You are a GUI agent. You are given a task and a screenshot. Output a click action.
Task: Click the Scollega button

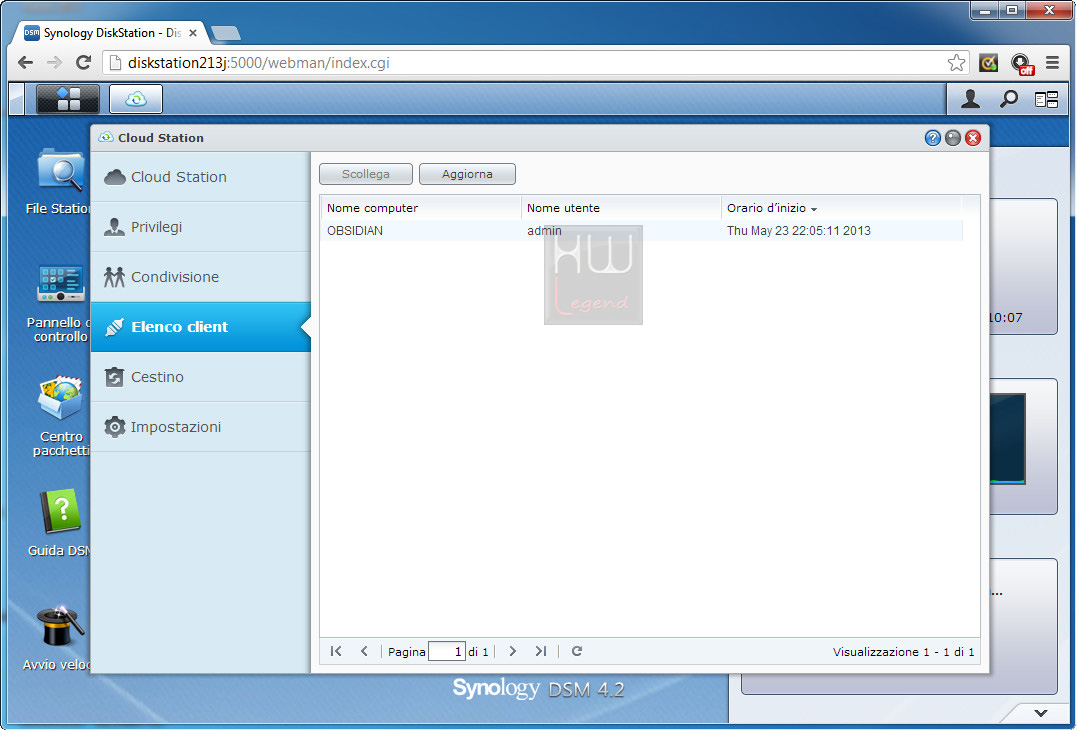click(366, 175)
